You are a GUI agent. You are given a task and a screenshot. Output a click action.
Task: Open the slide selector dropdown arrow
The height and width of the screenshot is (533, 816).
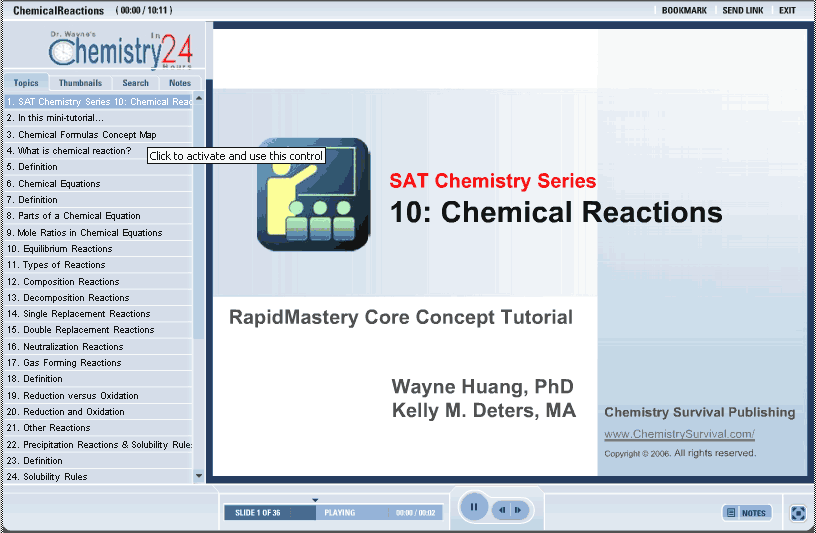click(315, 500)
